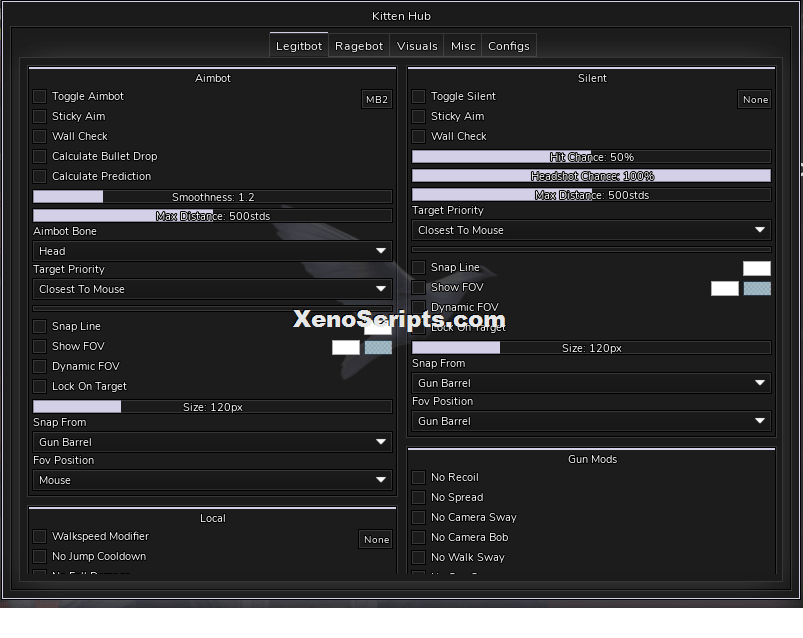Check Sticky Aim in Aimbot panel
This screenshot has width=803, height=638.
39,116
